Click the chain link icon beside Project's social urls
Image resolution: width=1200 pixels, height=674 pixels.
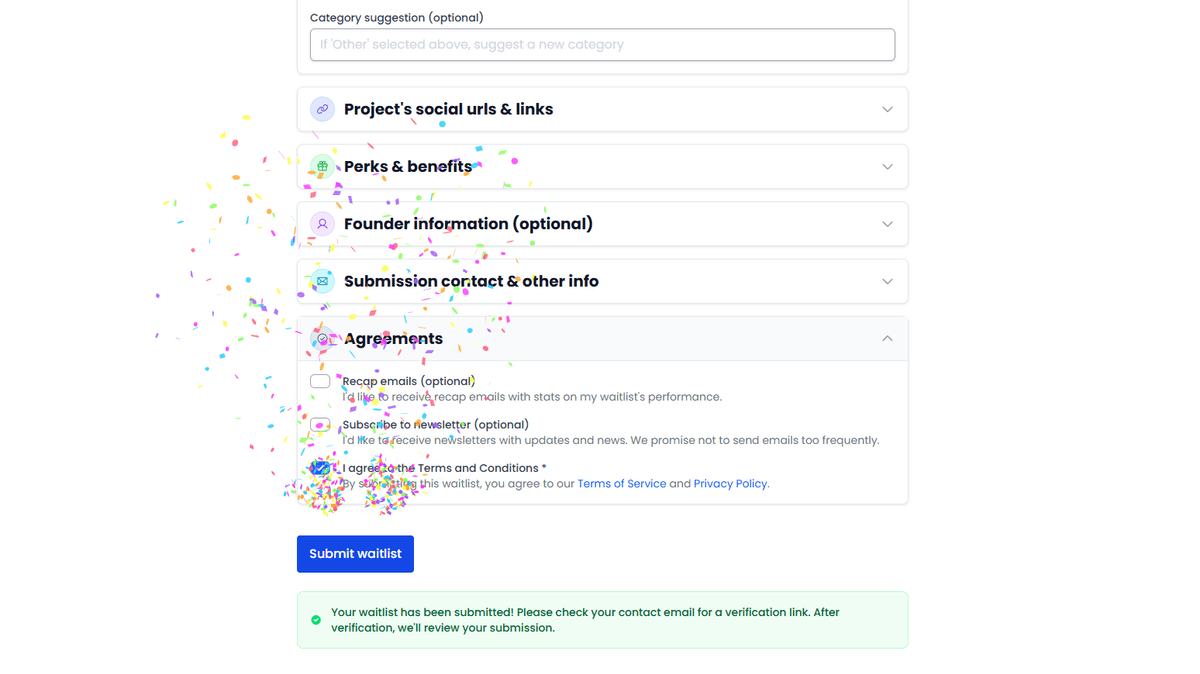click(322, 109)
